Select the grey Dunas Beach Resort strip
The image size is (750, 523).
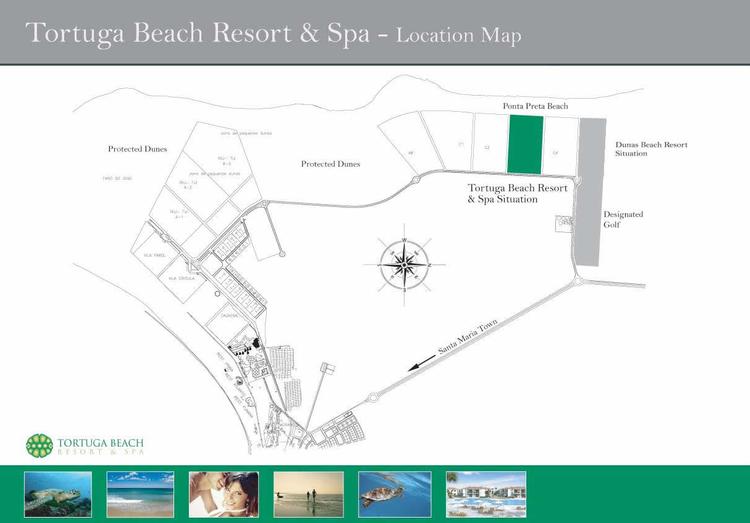(591, 192)
